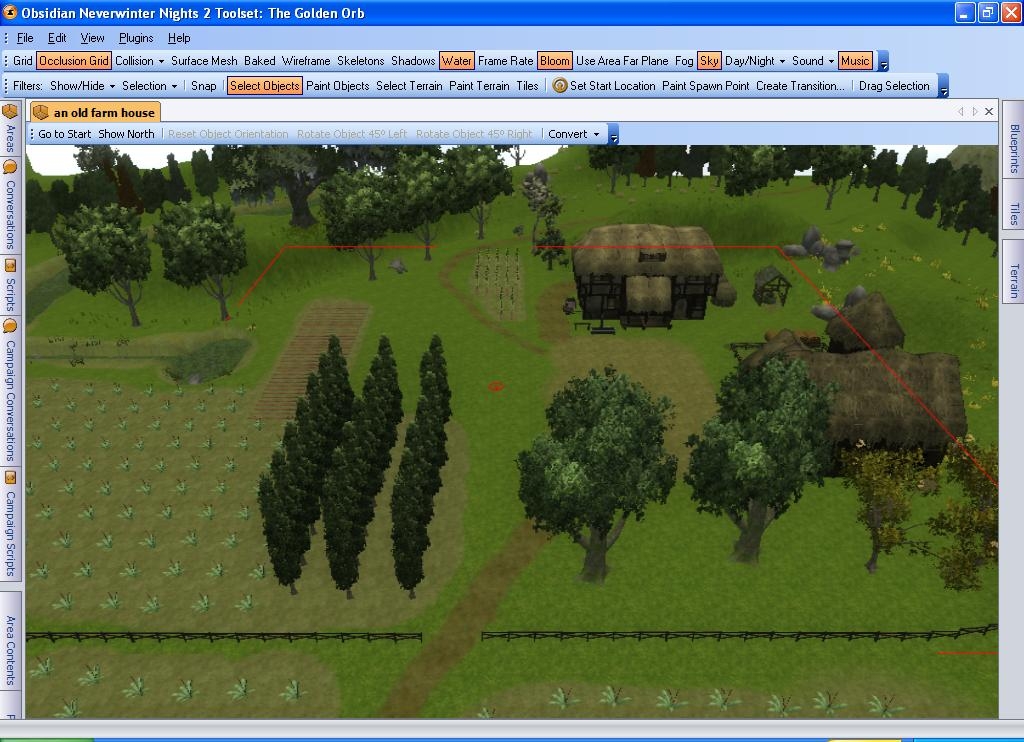The width and height of the screenshot is (1024, 742).
Task: Click the area icon on the farm house tab
Action: (41, 113)
